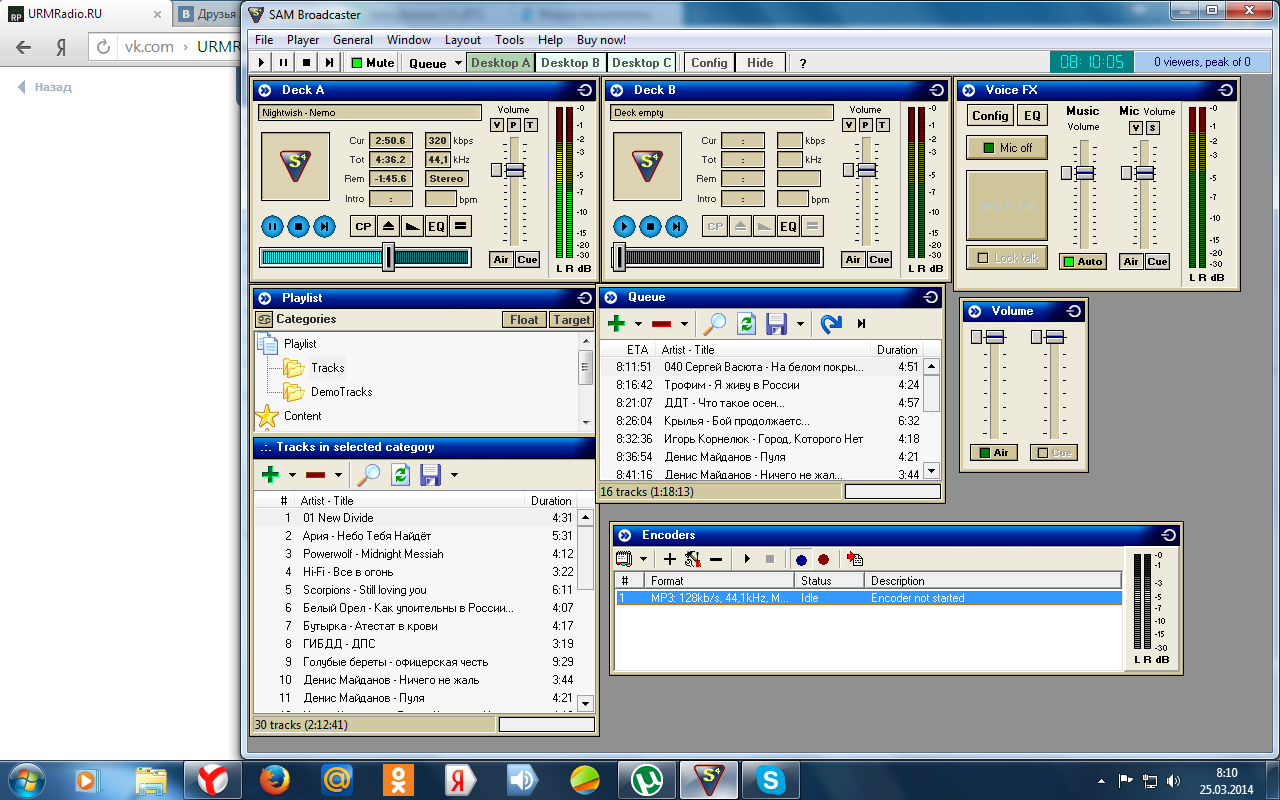
Task: Open Deck B EQ settings
Action: 788,227
